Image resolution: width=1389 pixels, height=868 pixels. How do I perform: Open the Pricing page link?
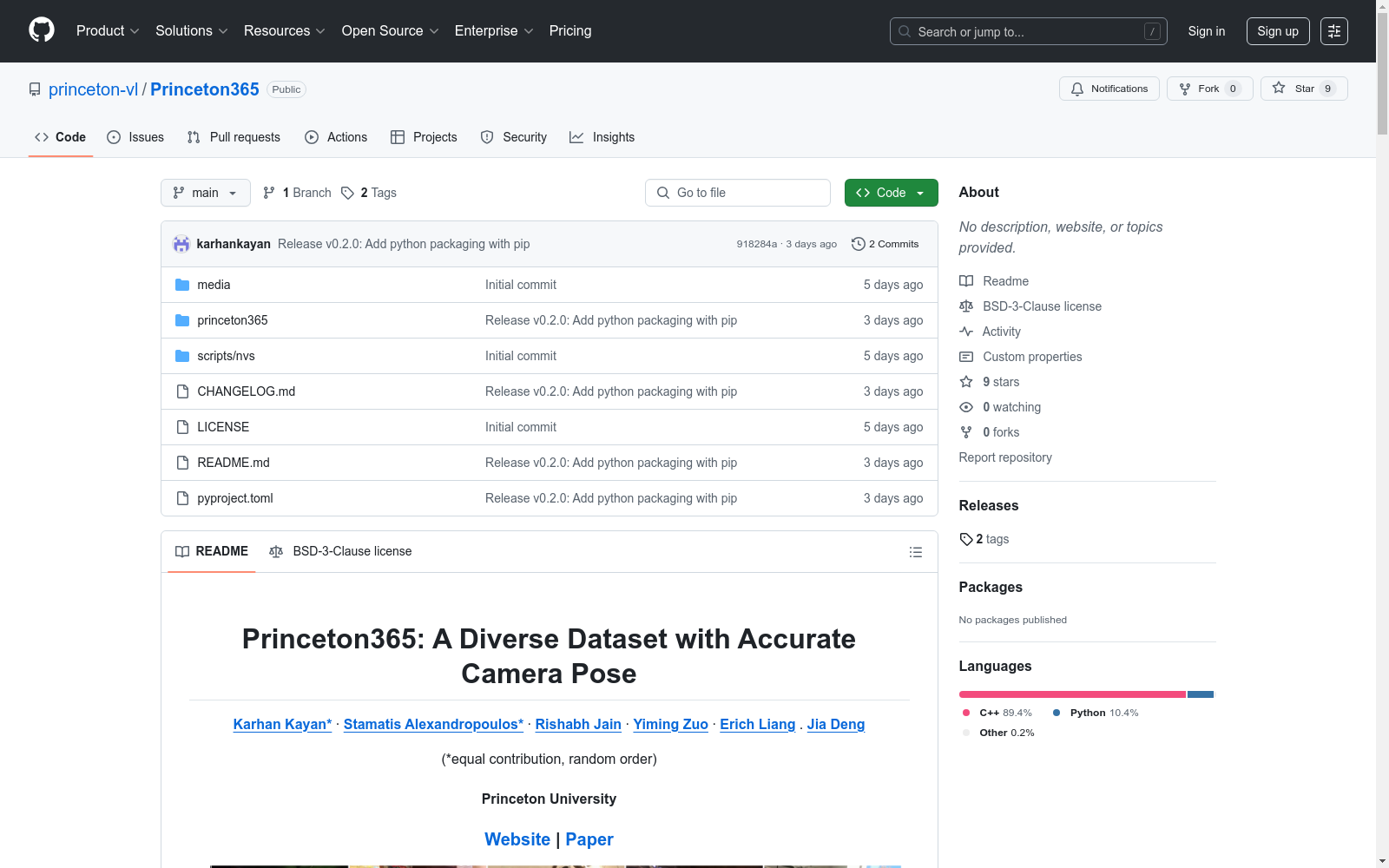pyautogui.click(x=570, y=31)
